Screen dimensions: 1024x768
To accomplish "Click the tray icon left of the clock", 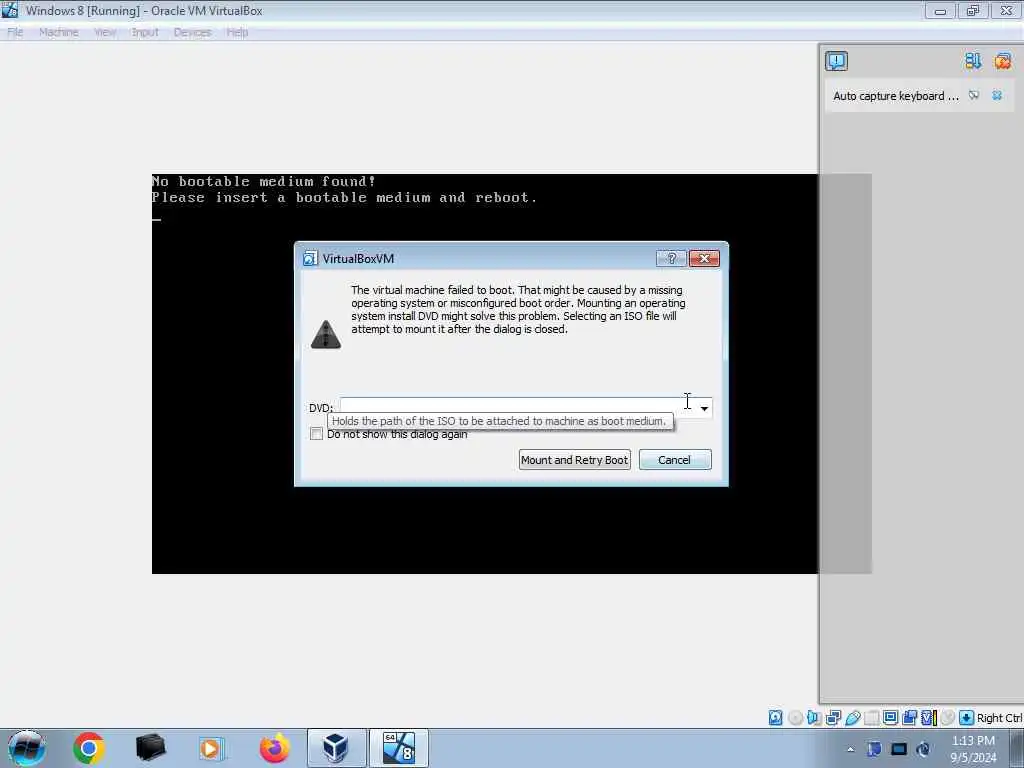I will click(x=923, y=749).
